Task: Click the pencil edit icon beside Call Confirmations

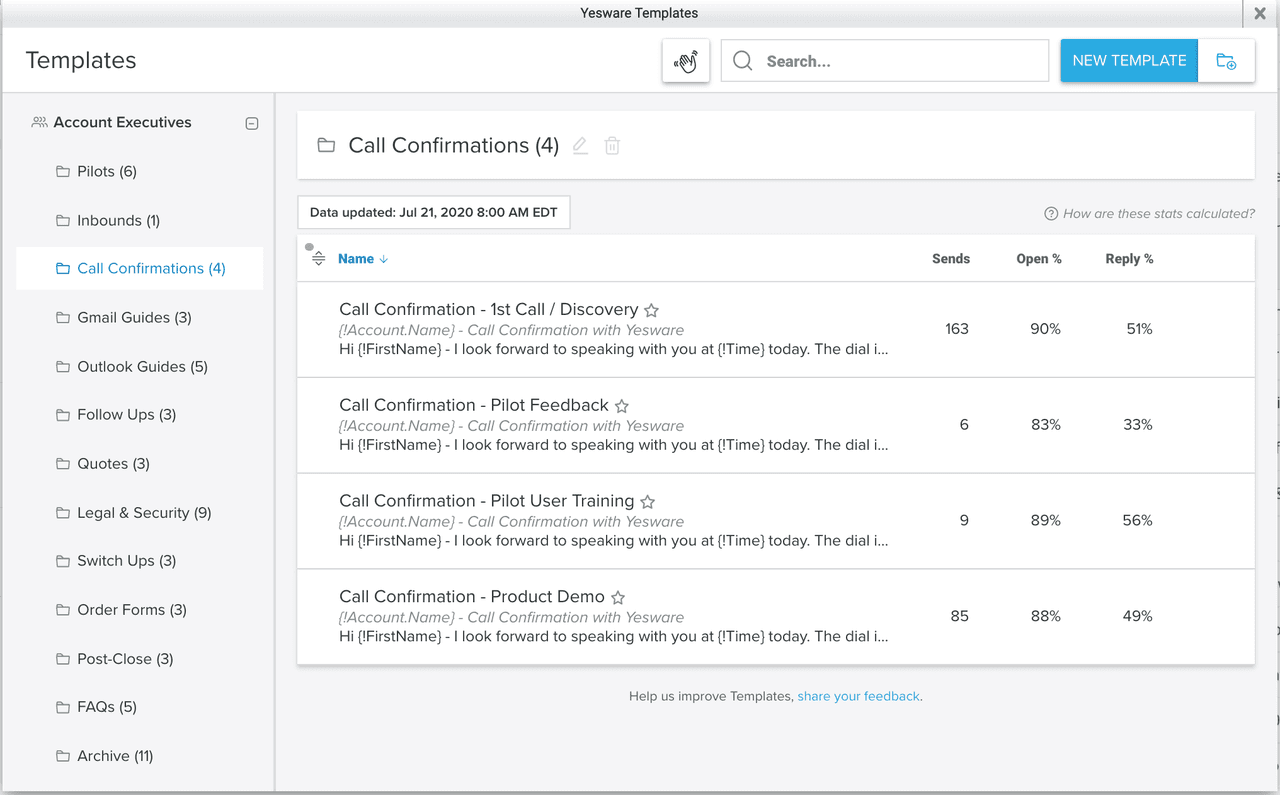Action: coord(580,145)
